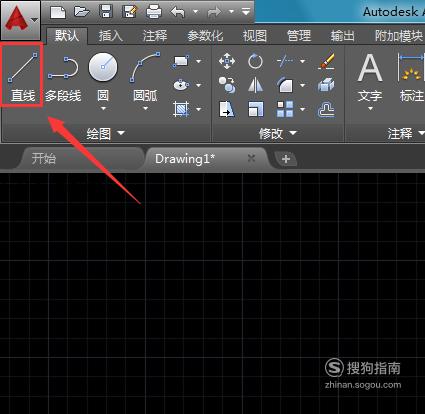Image resolution: width=425 pixels, height=414 pixels.
Task: Select the hatch tool icon
Action: [181, 109]
